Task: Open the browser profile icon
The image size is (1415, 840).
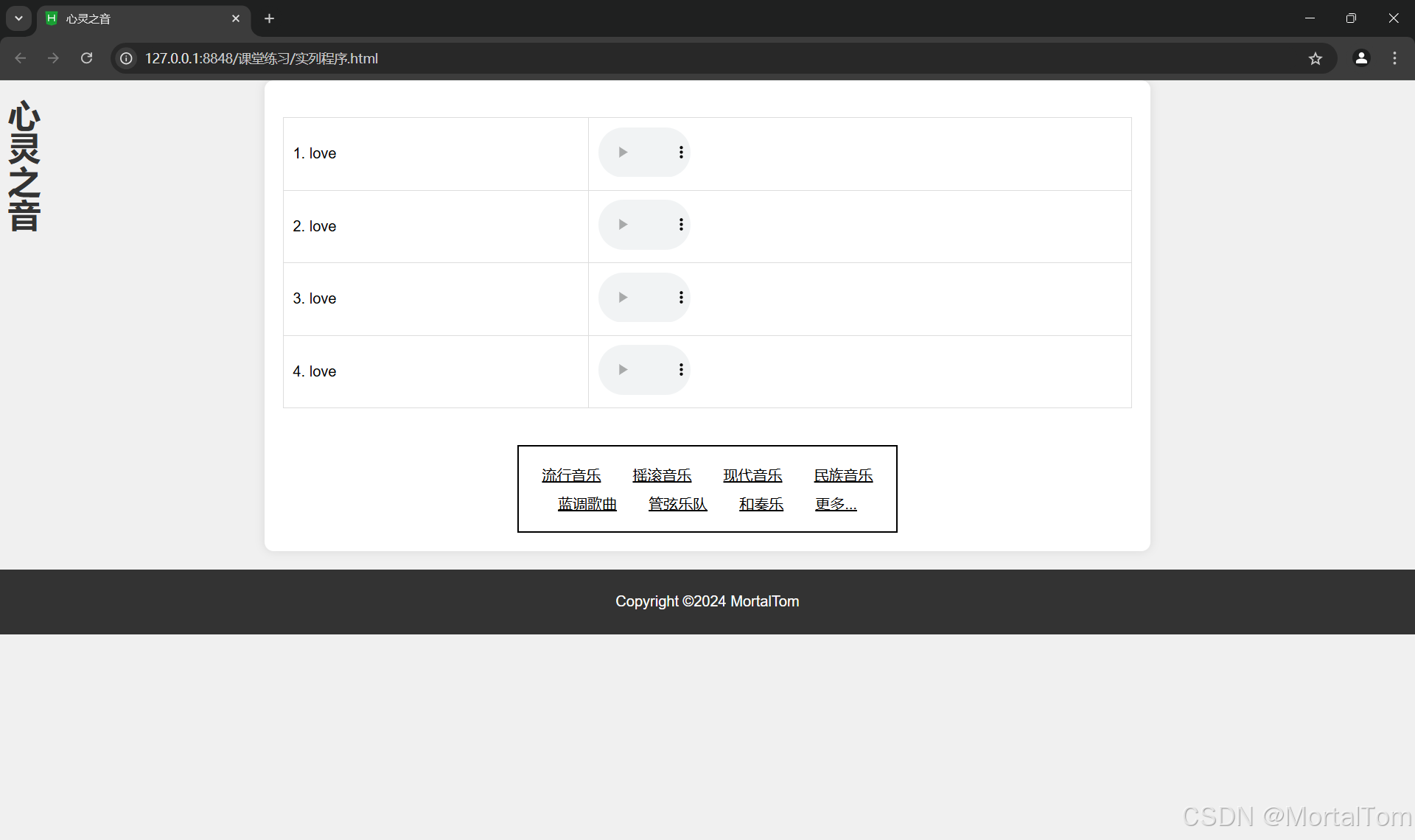Action: coord(1361,58)
